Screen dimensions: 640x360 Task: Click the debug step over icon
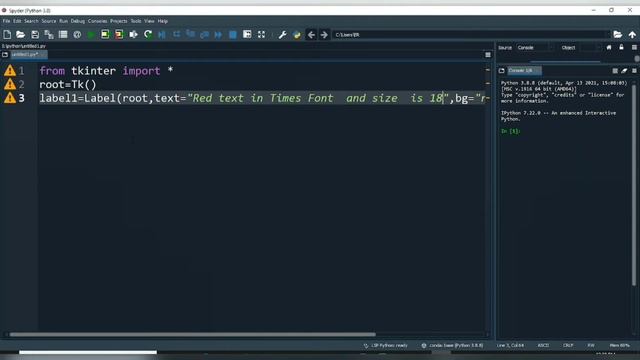176,35
